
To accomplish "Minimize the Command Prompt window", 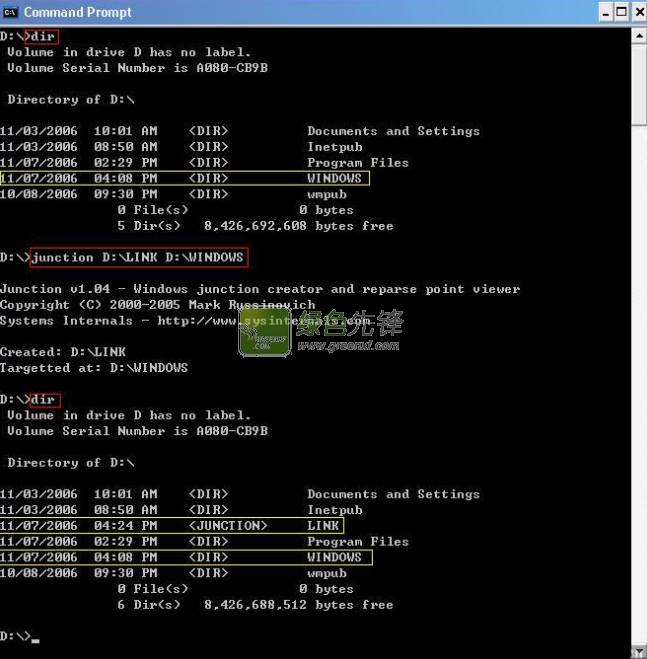I will 607,12.
